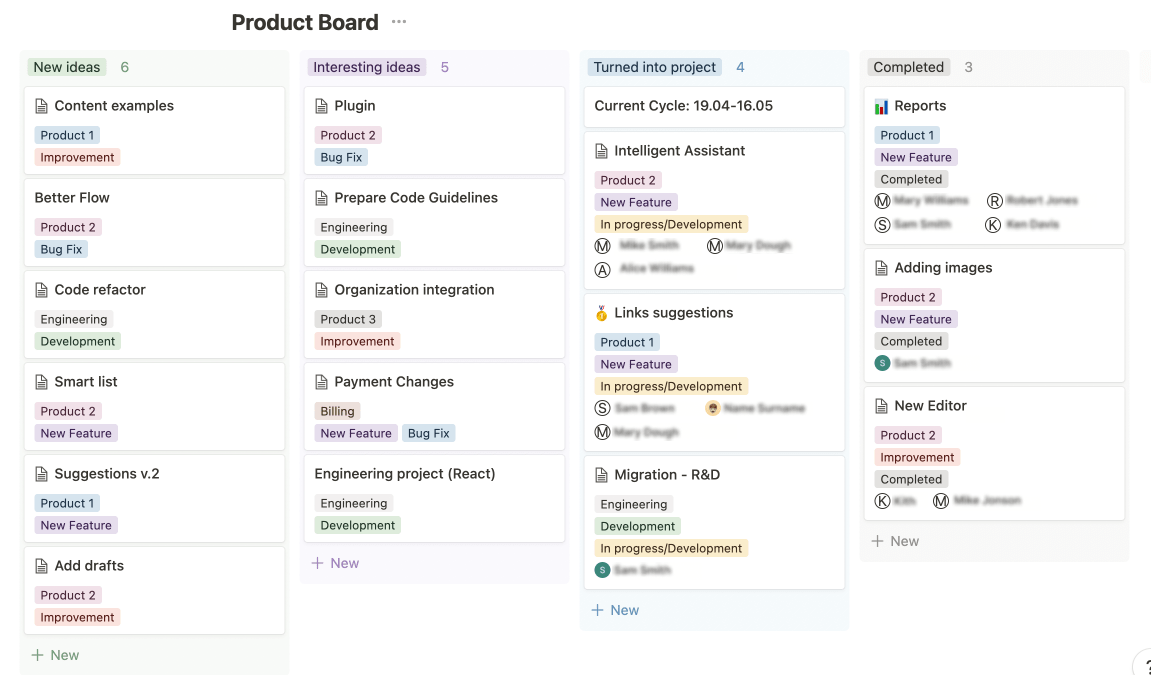This screenshot has width=1151, height=675.
Task: Open the Product Board three-dot options menu
Action: pos(399,22)
